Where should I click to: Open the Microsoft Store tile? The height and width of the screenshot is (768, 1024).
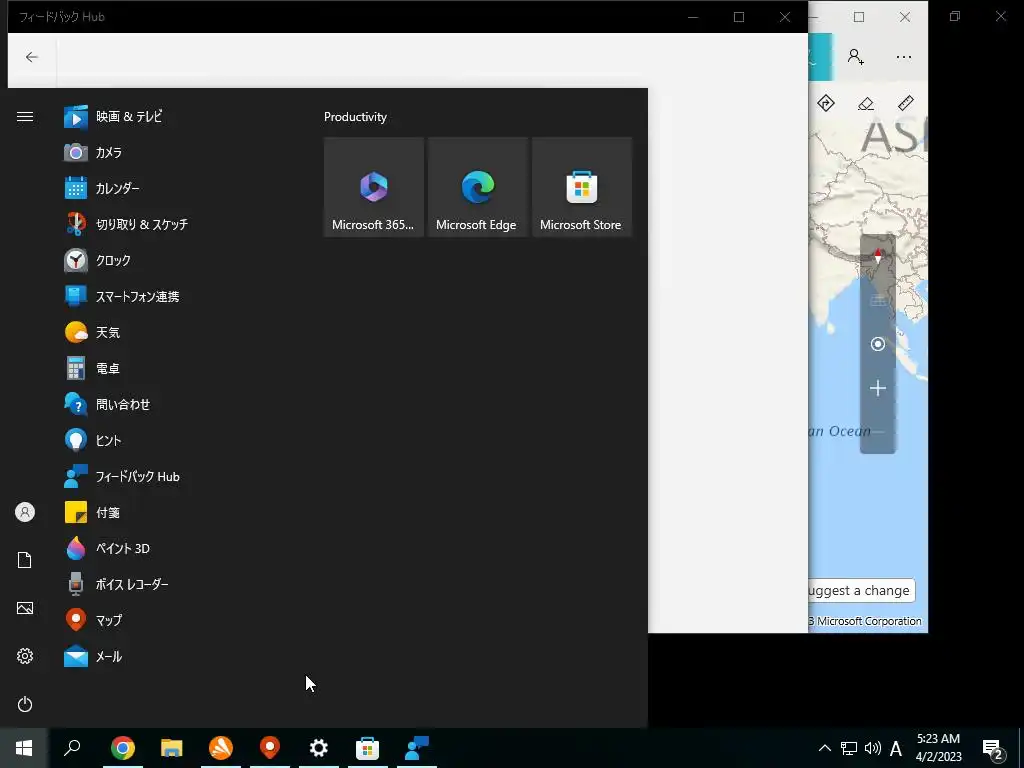(582, 187)
